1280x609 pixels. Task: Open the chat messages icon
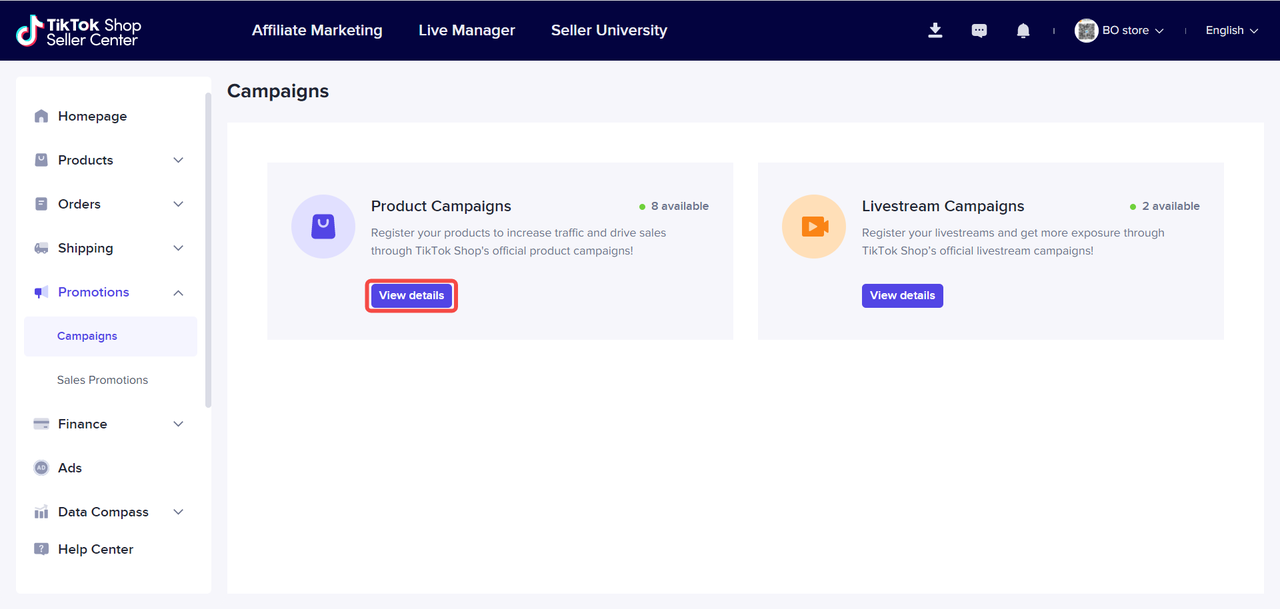coord(979,31)
